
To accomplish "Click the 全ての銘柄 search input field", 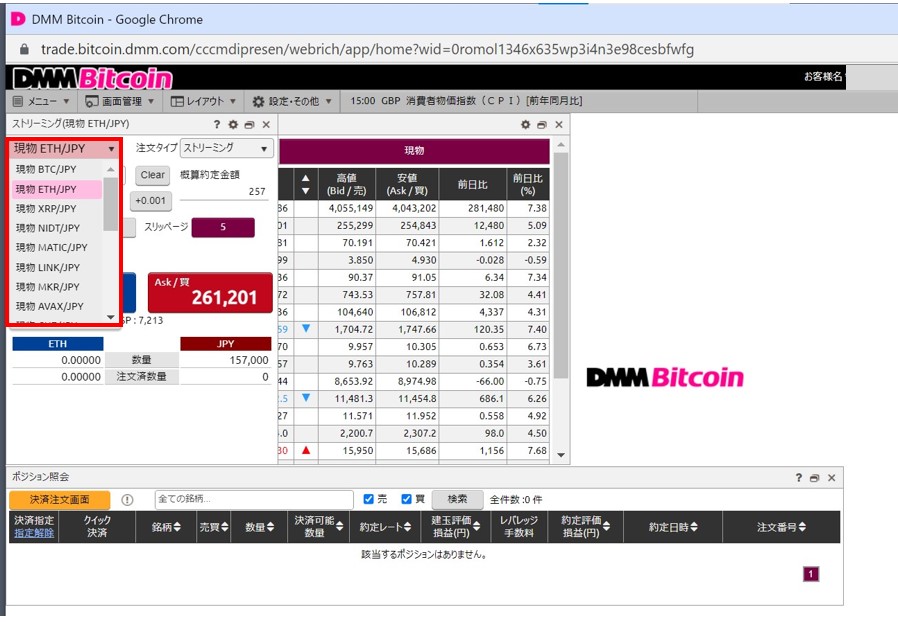I will point(254,499).
